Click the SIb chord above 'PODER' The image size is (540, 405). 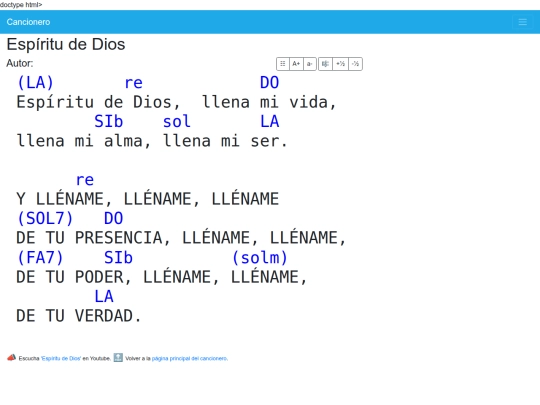tap(118, 258)
